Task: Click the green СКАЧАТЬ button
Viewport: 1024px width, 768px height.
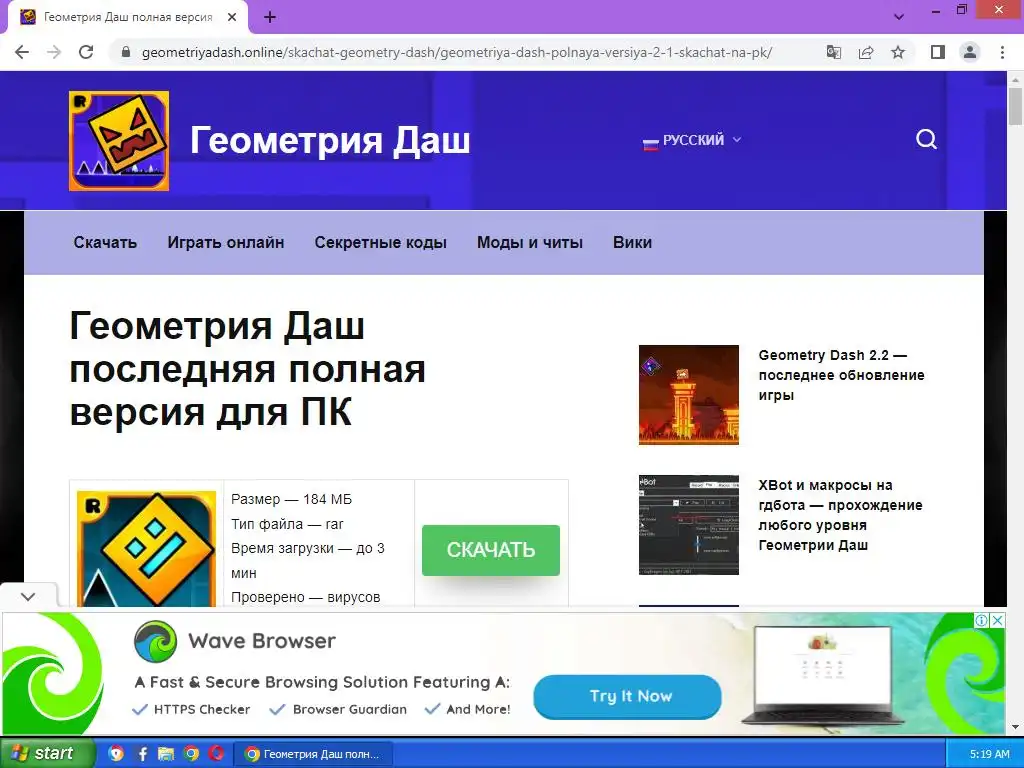Action: [x=490, y=550]
